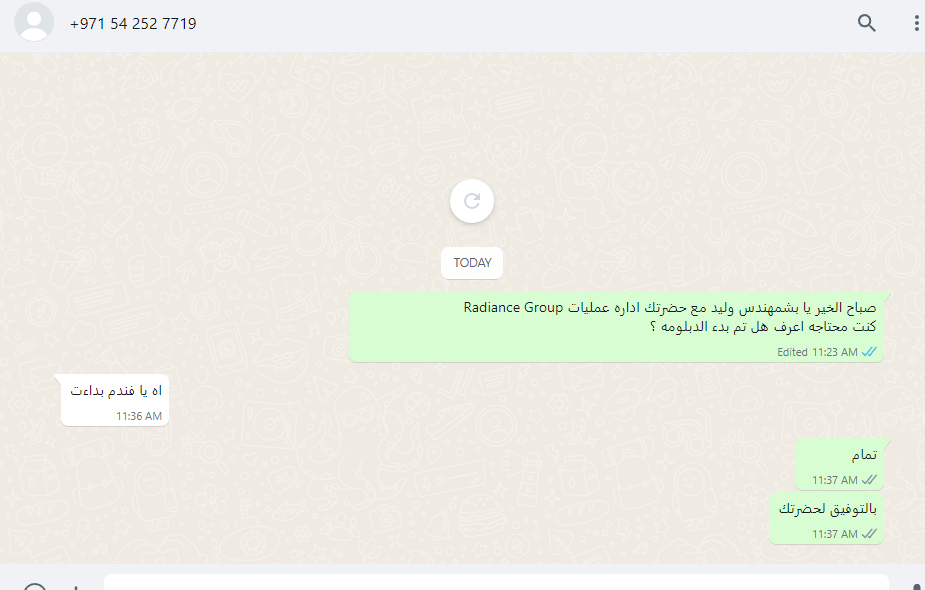Click the TODAY date chip
The width and height of the screenshot is (925, 590).
tap(472, 263)
